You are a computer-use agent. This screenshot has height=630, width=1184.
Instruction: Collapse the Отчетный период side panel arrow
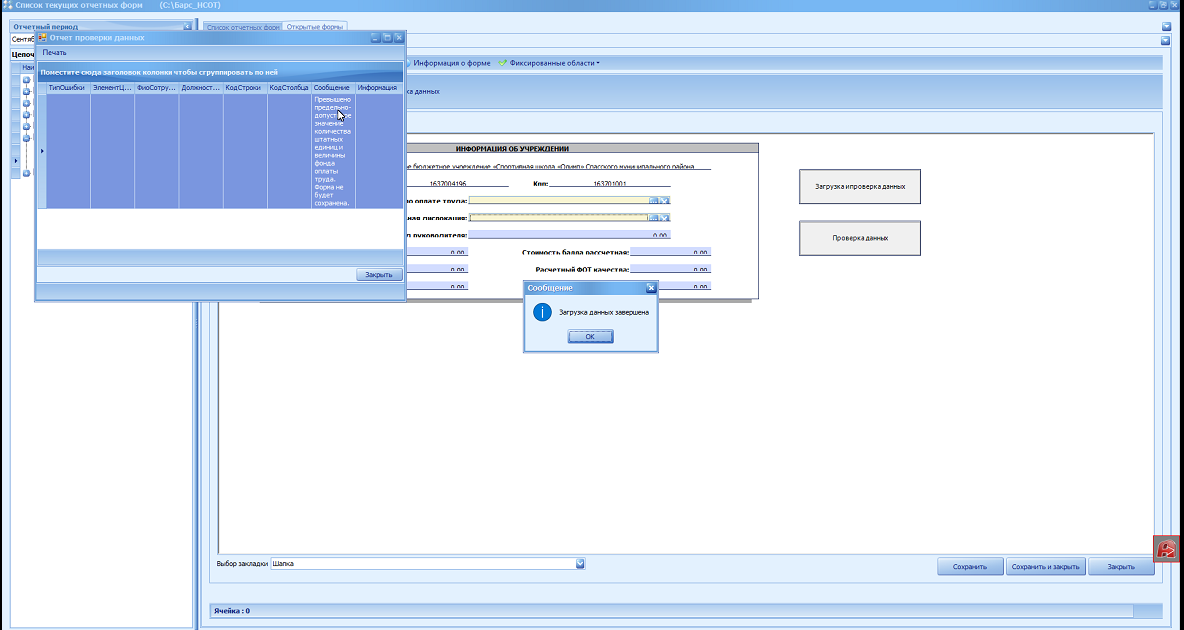point(187,26)
